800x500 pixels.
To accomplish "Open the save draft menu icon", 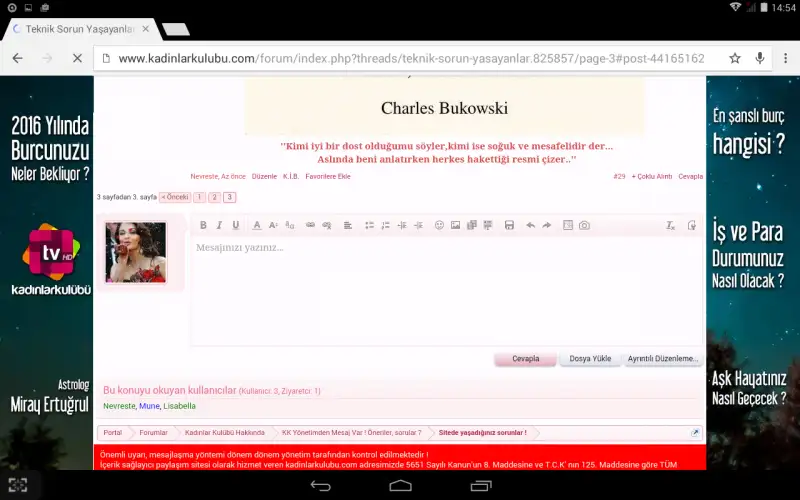I will click(x=509, y=226).
